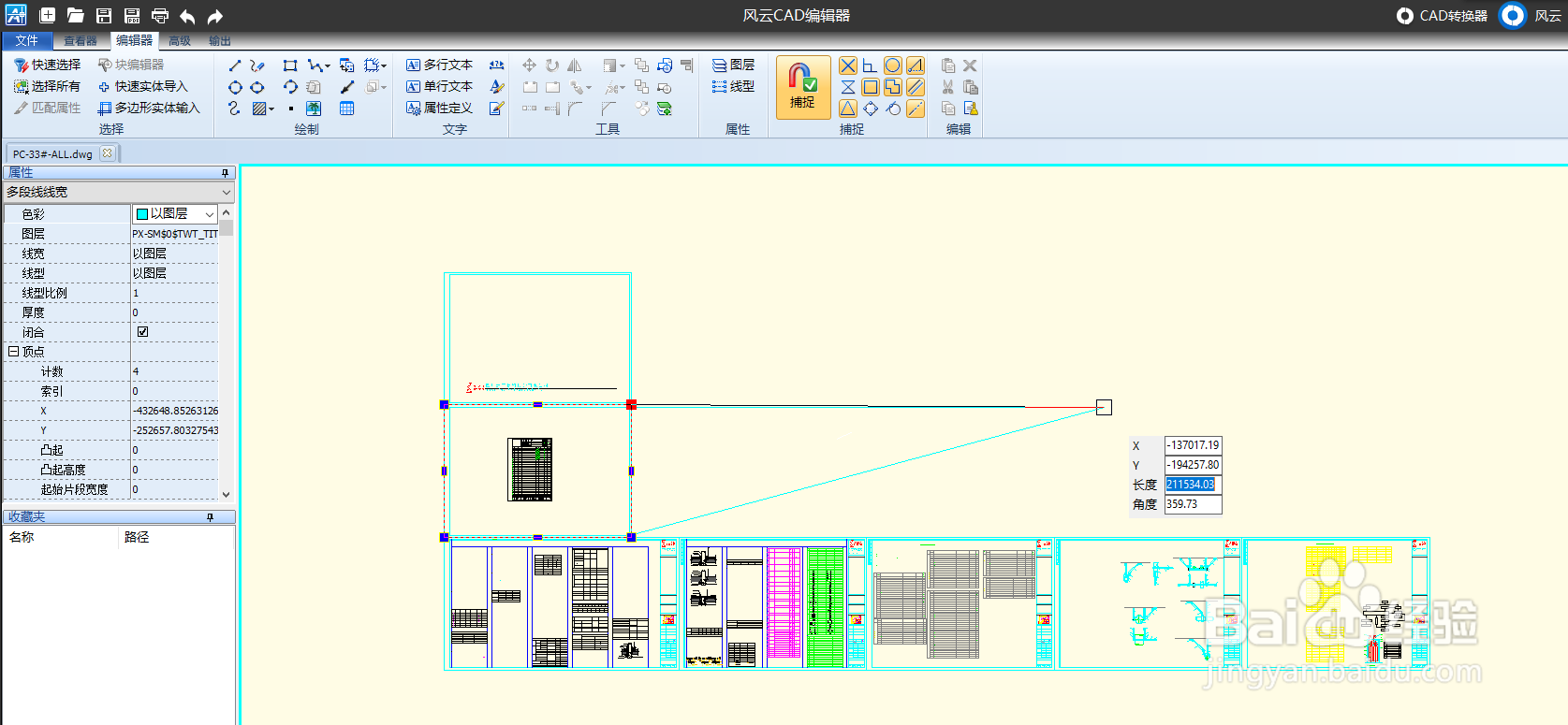Click the 属性定义 attribute definition button
The image size is (1568, 725).
(439, 108)
